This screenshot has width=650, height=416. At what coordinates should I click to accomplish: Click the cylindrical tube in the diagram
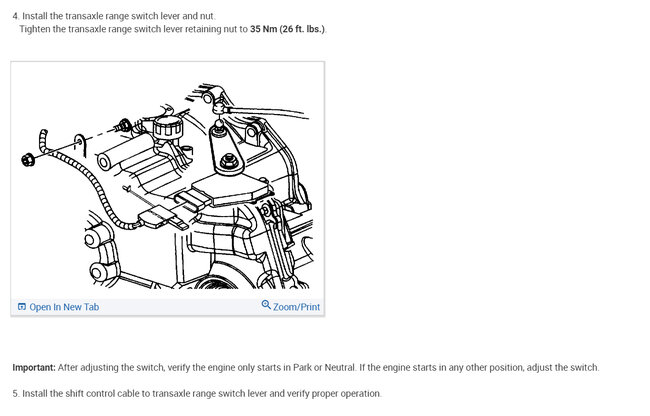point(124,151)
